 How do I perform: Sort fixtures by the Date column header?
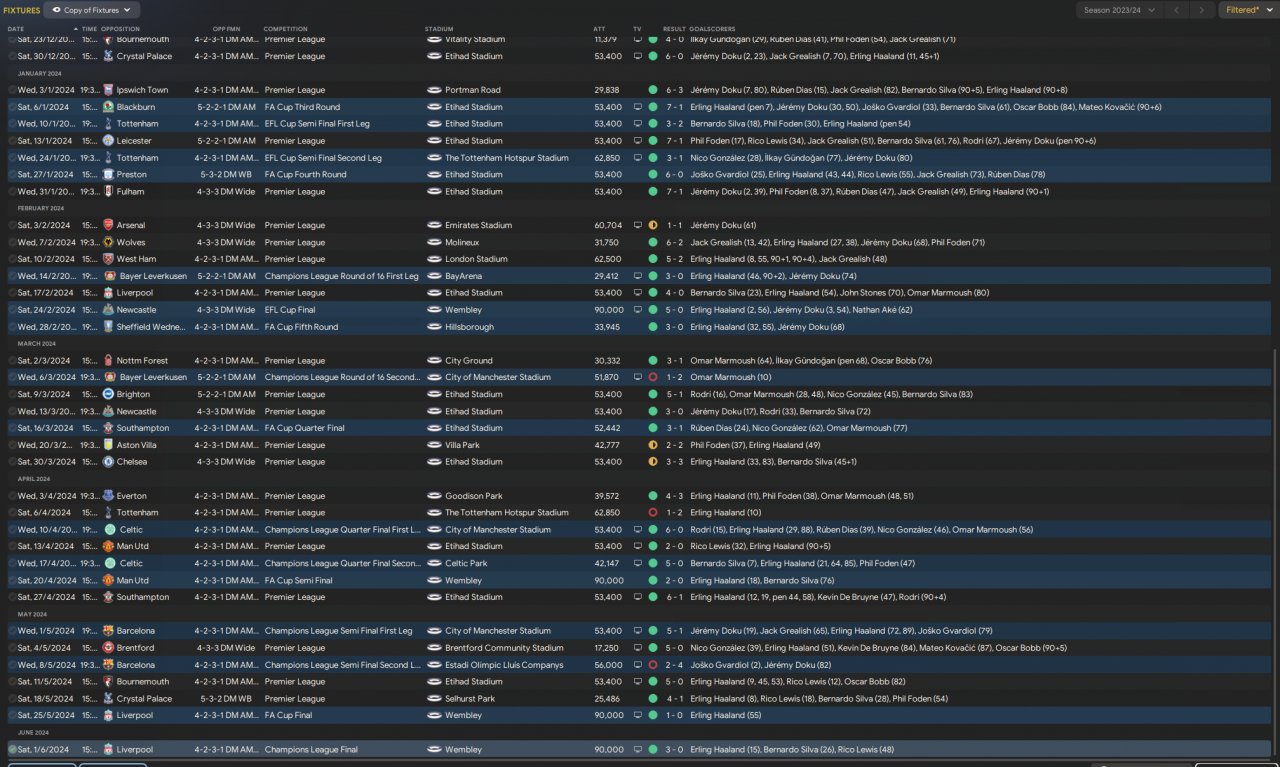tap(16, 29)
